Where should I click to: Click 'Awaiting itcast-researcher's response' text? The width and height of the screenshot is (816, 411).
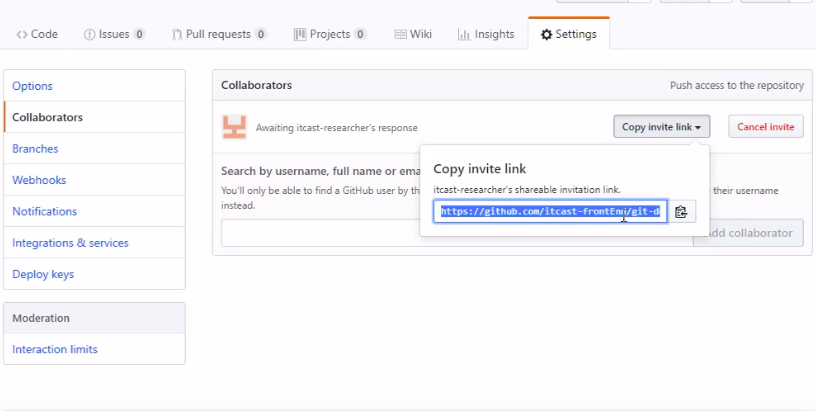(337, 127)
